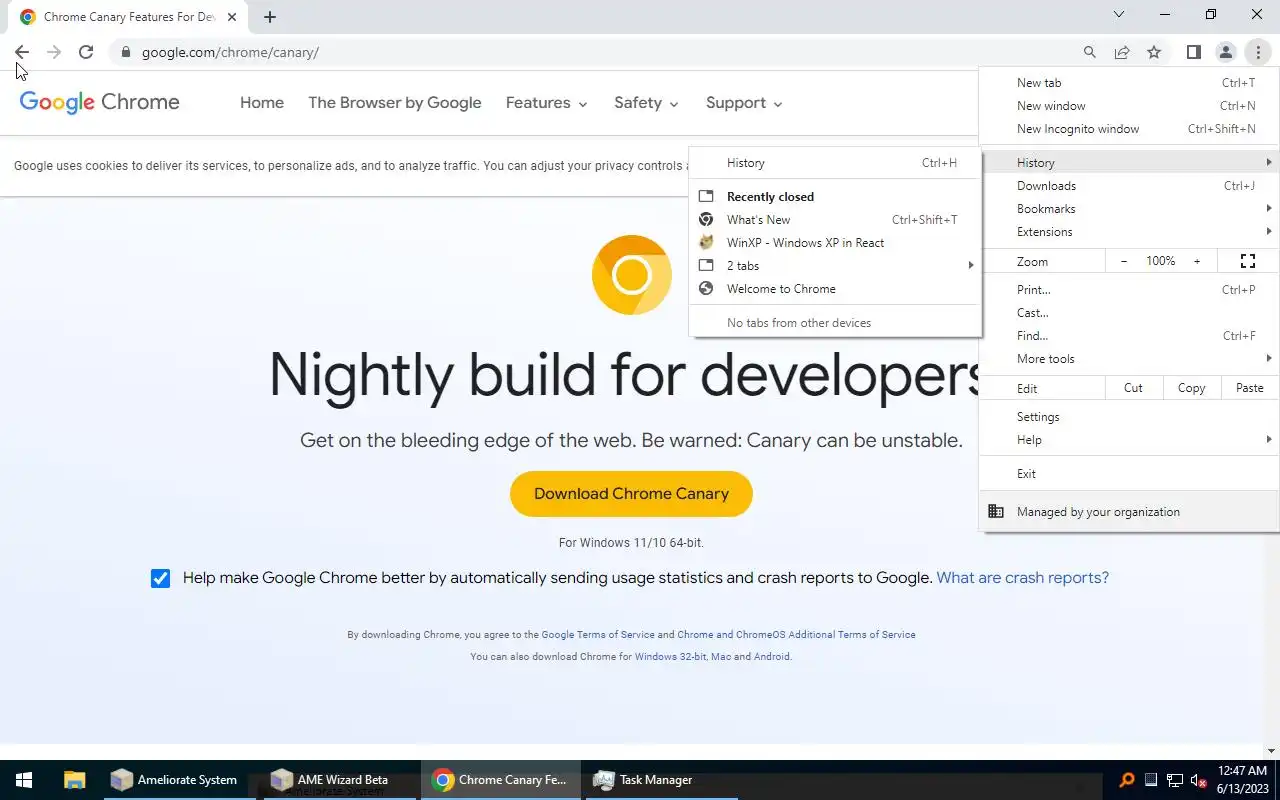1280x800 pixels.
Task: Click the Paste edit button
Action: tap(1249, 388)
